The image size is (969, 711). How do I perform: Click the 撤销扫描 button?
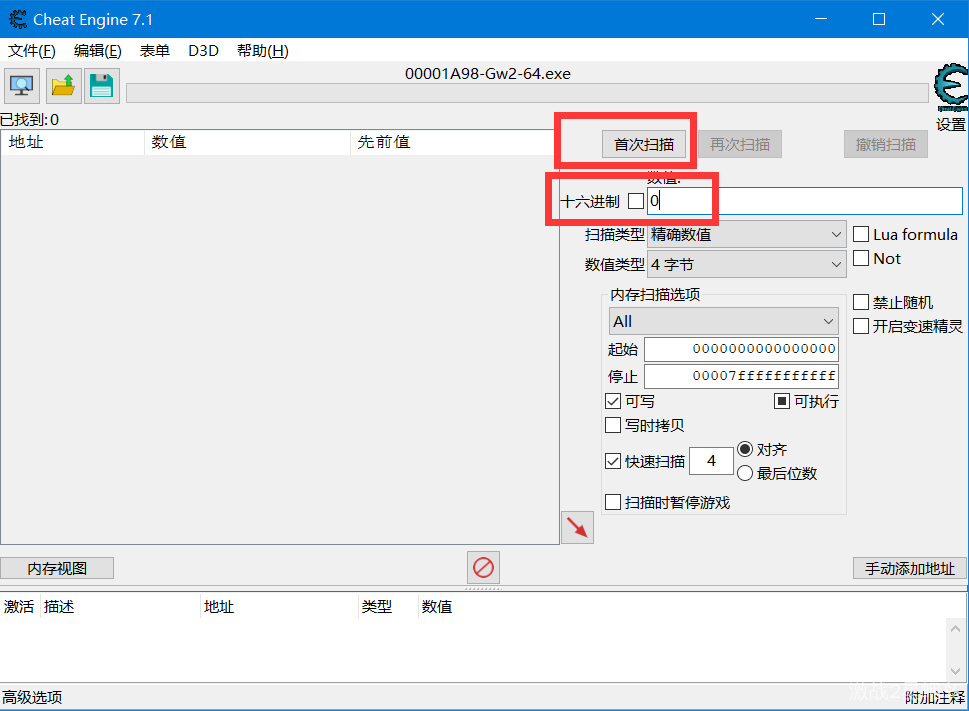(886, 145)
